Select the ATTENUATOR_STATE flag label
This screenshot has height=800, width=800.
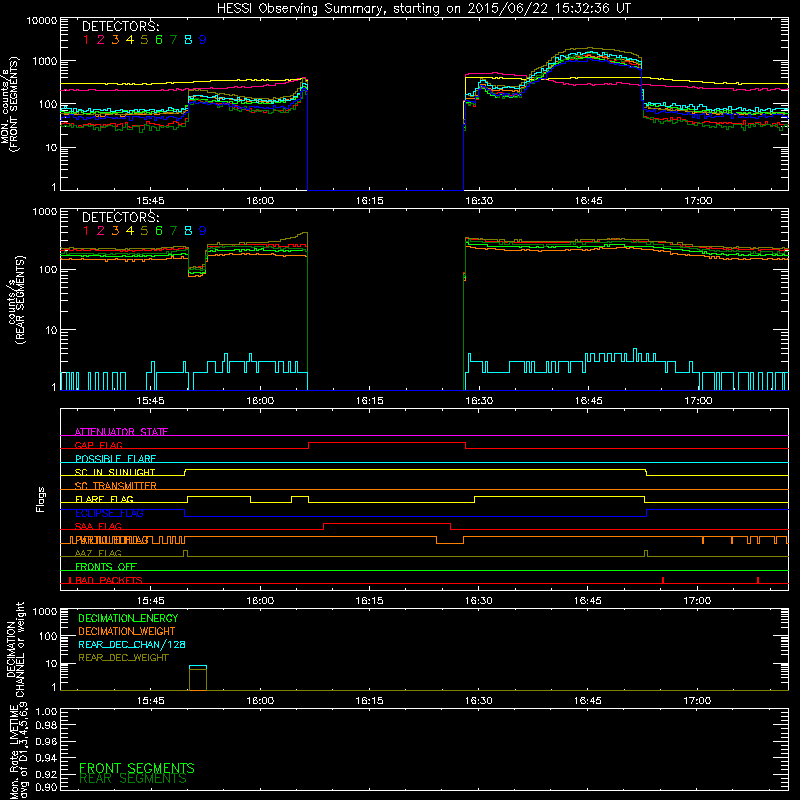tap(121, 432)
